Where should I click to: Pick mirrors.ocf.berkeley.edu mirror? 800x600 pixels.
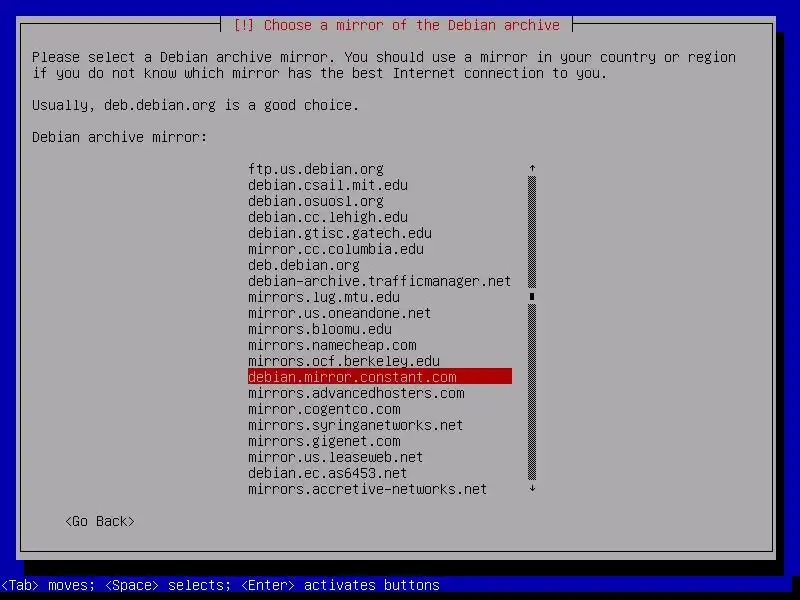(344, 361)
